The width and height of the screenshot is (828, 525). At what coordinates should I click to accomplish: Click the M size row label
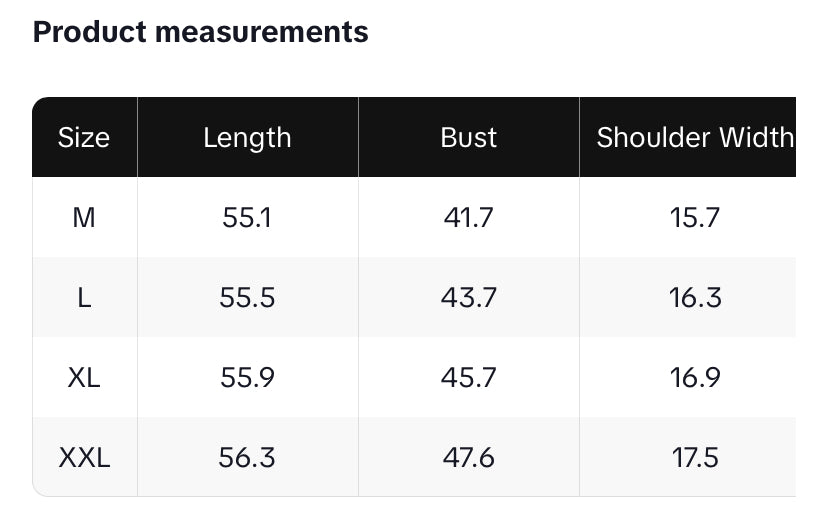click(84, 217)
